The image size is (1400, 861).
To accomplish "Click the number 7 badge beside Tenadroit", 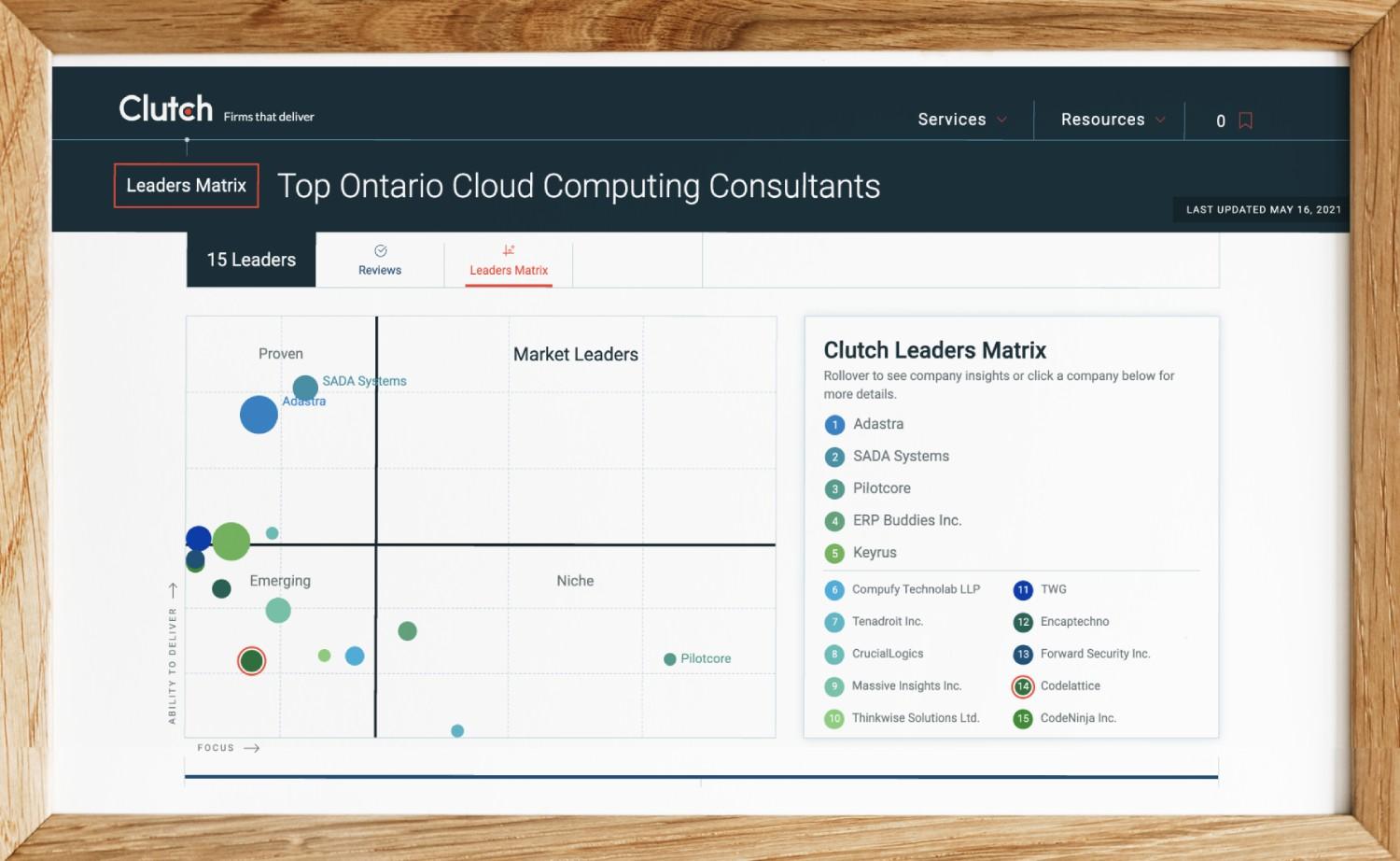I will point(834,622).
